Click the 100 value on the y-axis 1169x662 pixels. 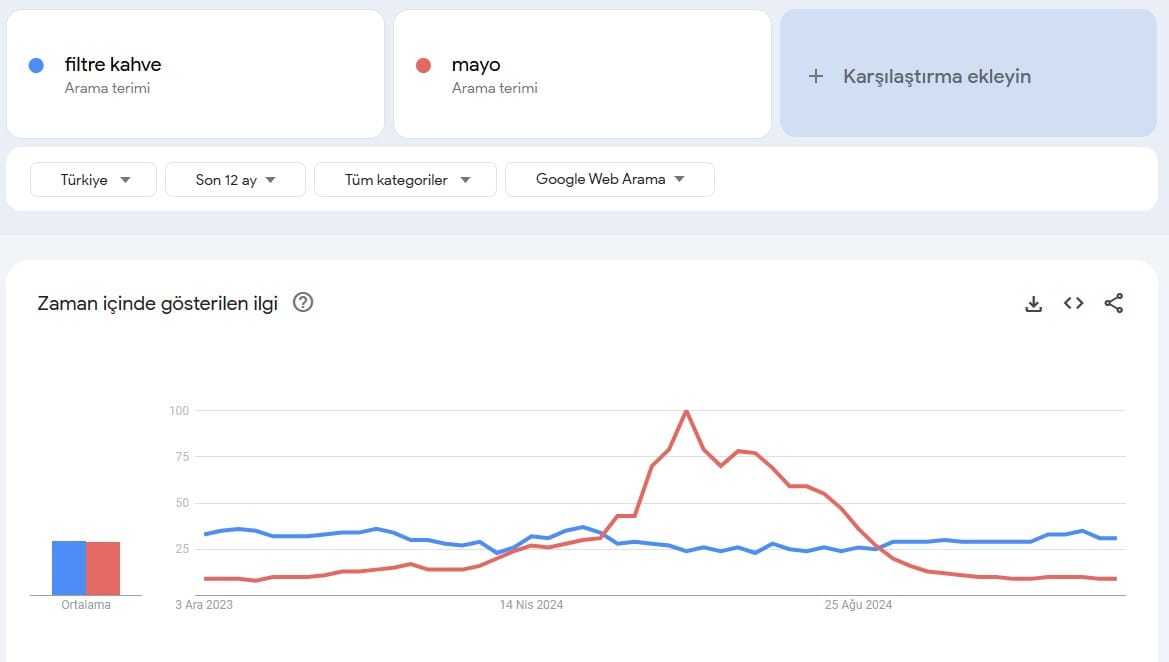pyautogui.click(x=179, y=411)
